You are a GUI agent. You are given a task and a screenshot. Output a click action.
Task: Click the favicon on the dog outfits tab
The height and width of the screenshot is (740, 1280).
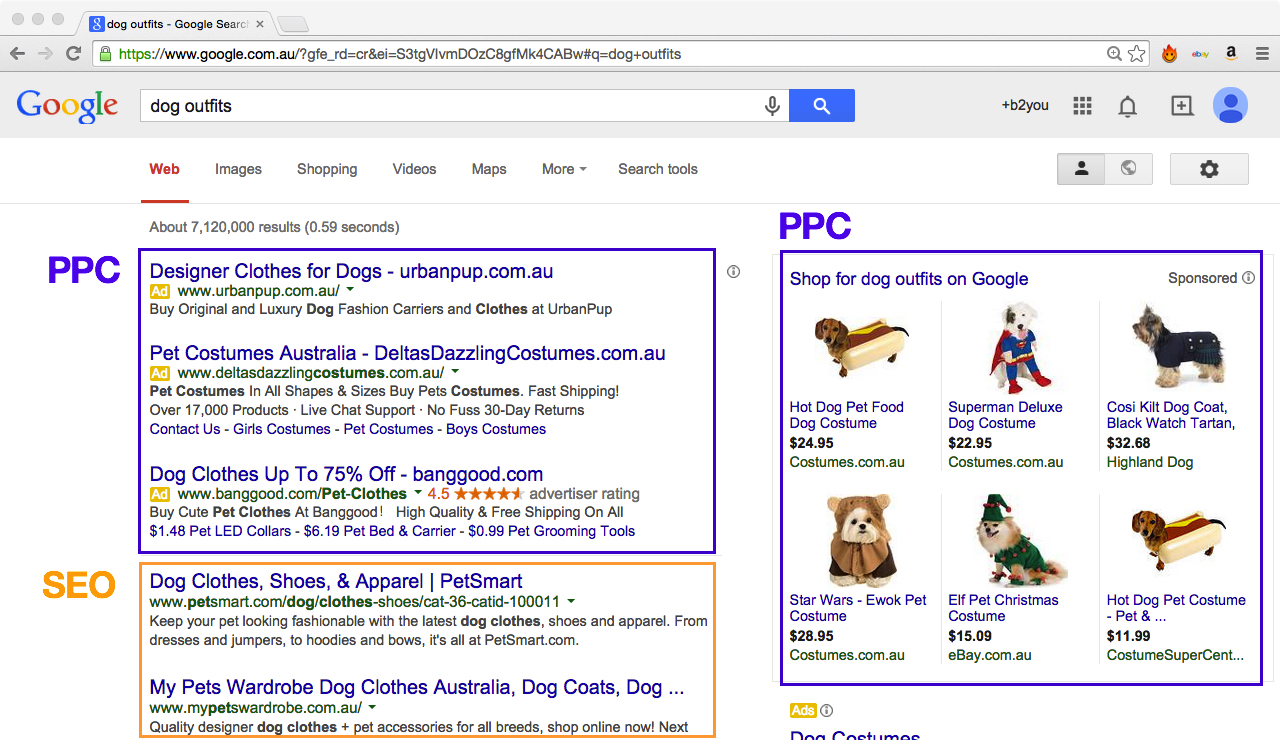pos(97,23)
